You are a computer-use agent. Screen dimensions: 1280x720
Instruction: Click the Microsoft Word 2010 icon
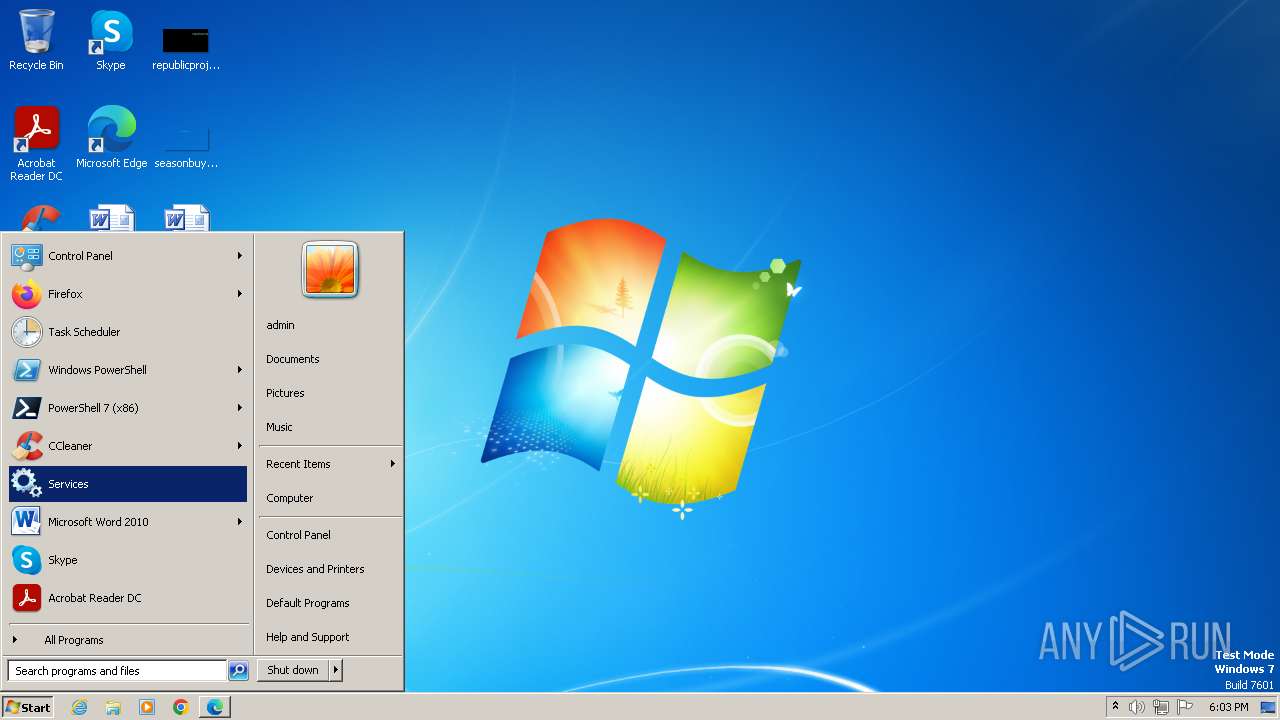point(26,522)
